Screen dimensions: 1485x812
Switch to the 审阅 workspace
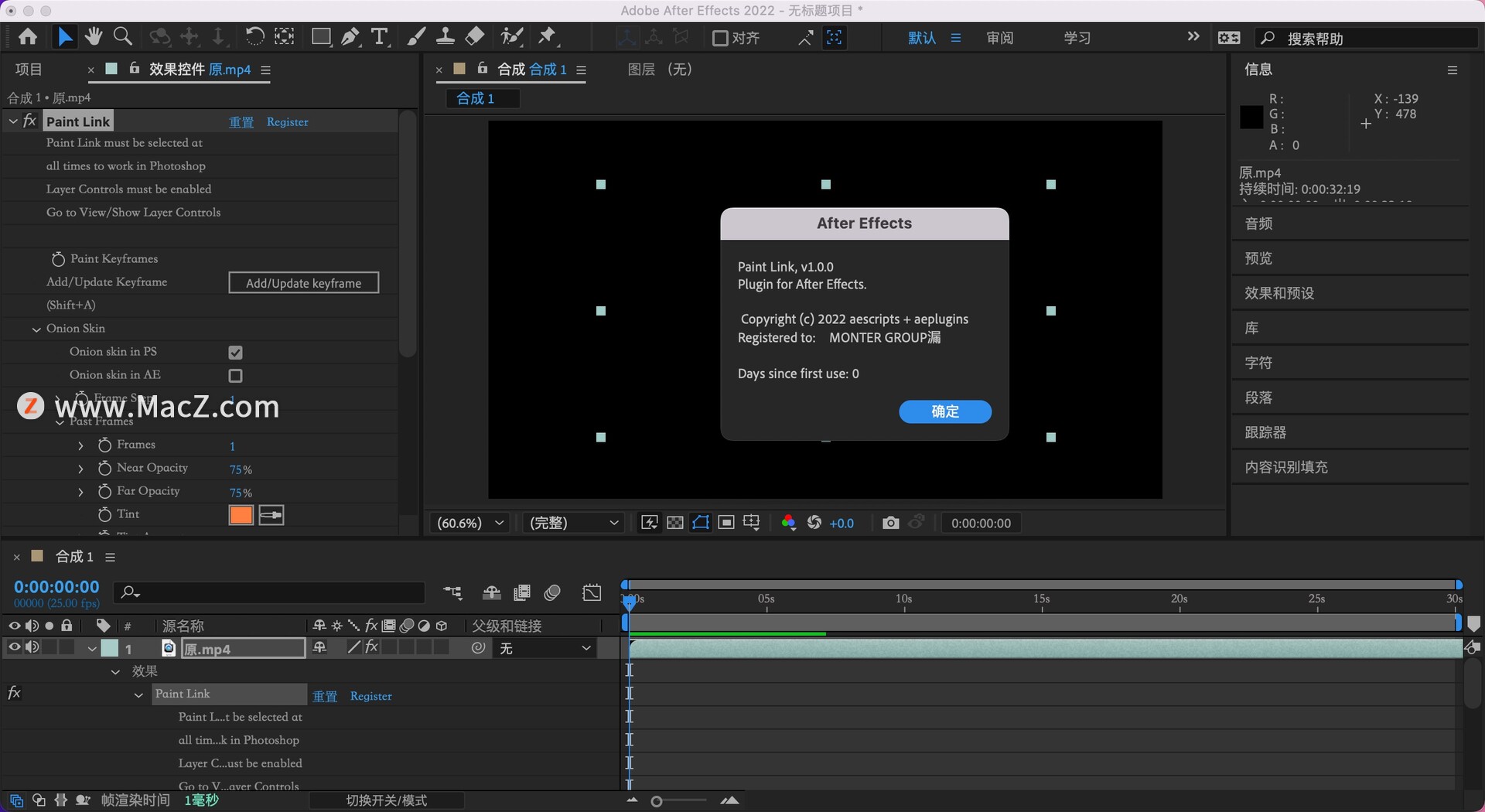1000,38
